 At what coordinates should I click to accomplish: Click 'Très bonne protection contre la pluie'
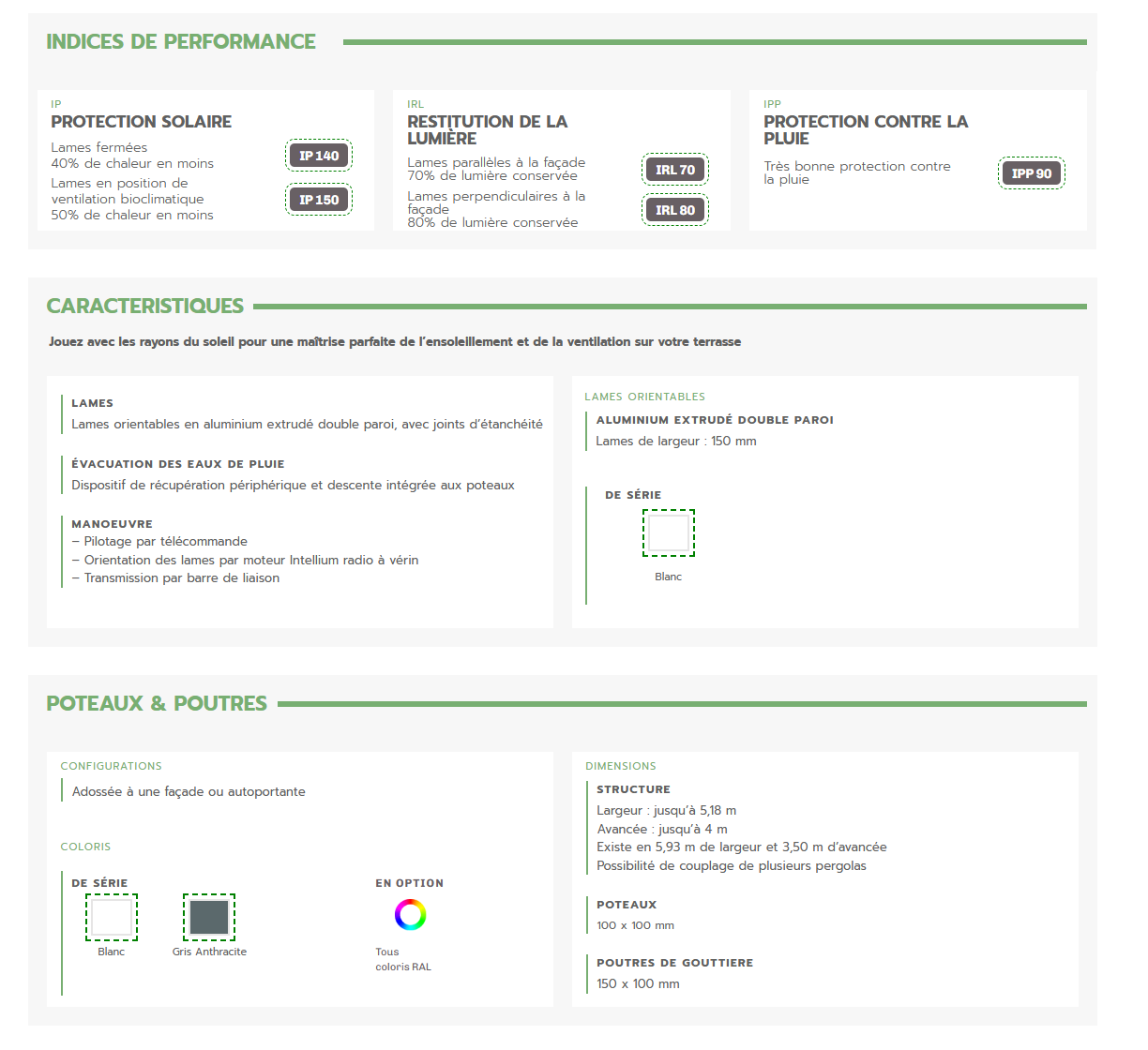pos(857,172)
